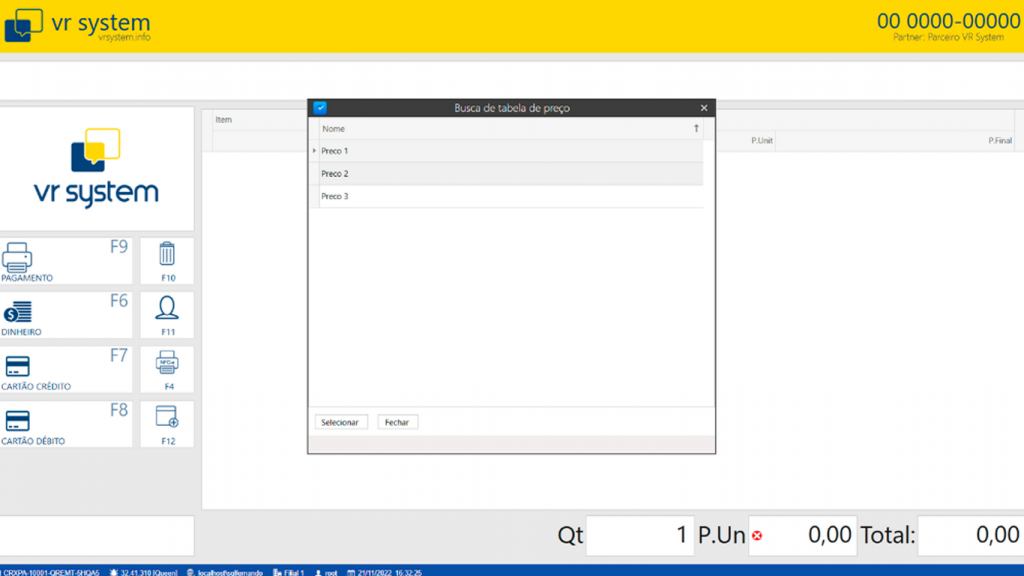Click the F12 add-window icon

167,417
